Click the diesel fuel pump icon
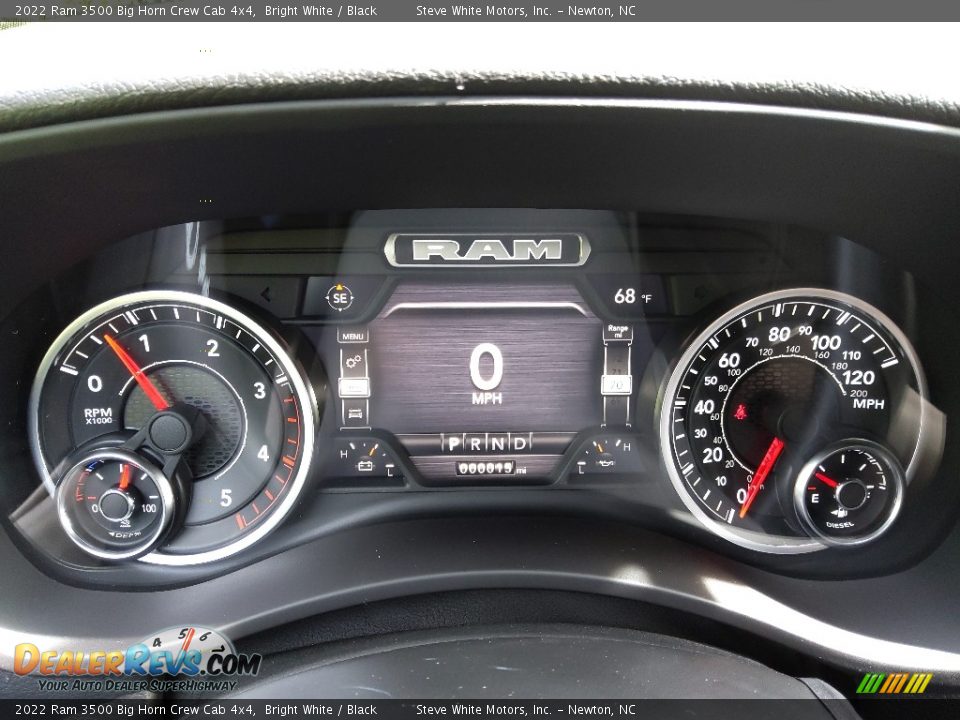The image size is (960, 720). [839, 512]
